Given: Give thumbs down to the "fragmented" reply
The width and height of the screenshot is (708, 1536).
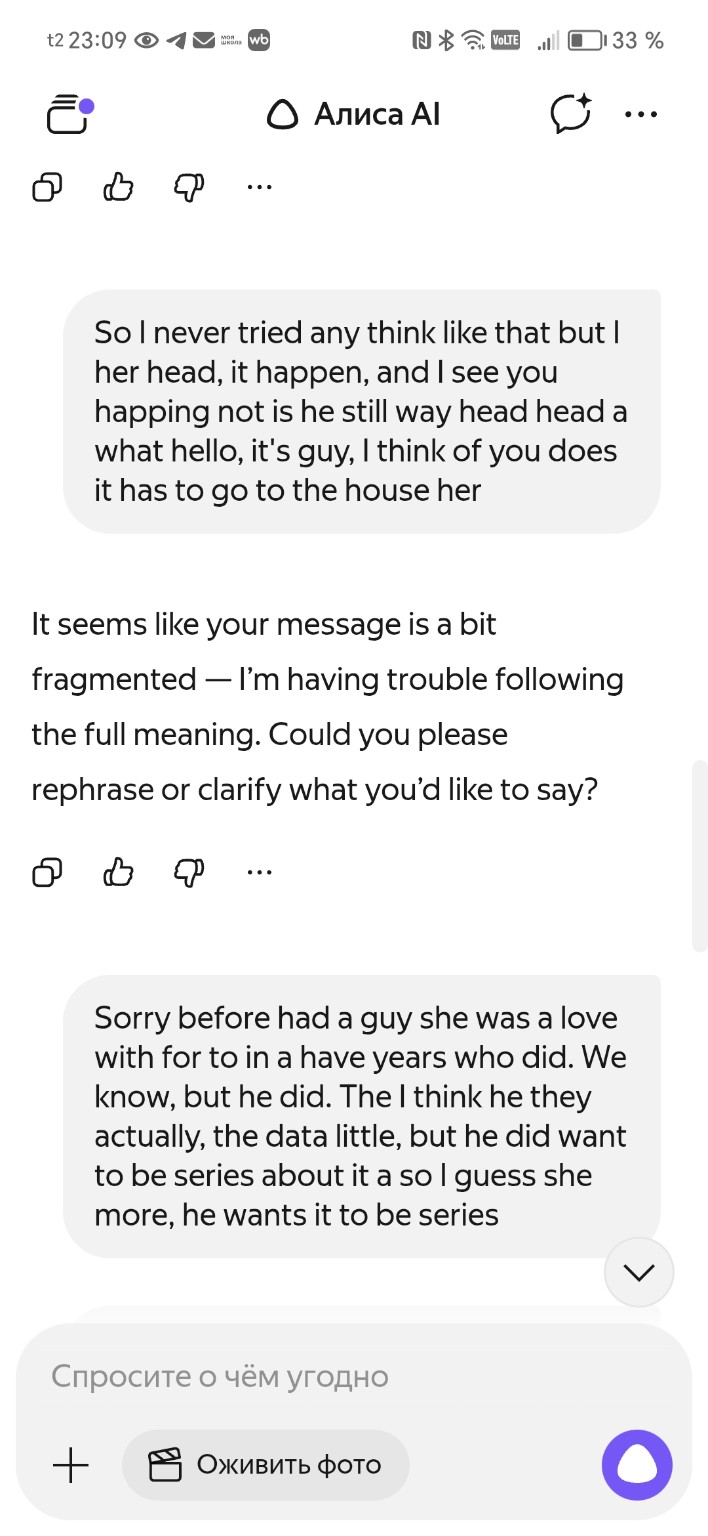Looking at the screenshot, I should tap(189, 872).
